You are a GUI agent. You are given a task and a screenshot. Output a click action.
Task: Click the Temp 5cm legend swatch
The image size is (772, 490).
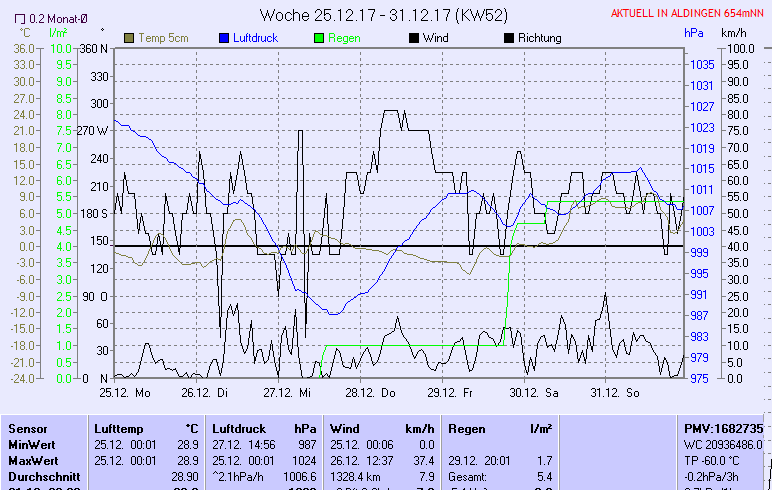pyautogui.click(x=129, y=38)
